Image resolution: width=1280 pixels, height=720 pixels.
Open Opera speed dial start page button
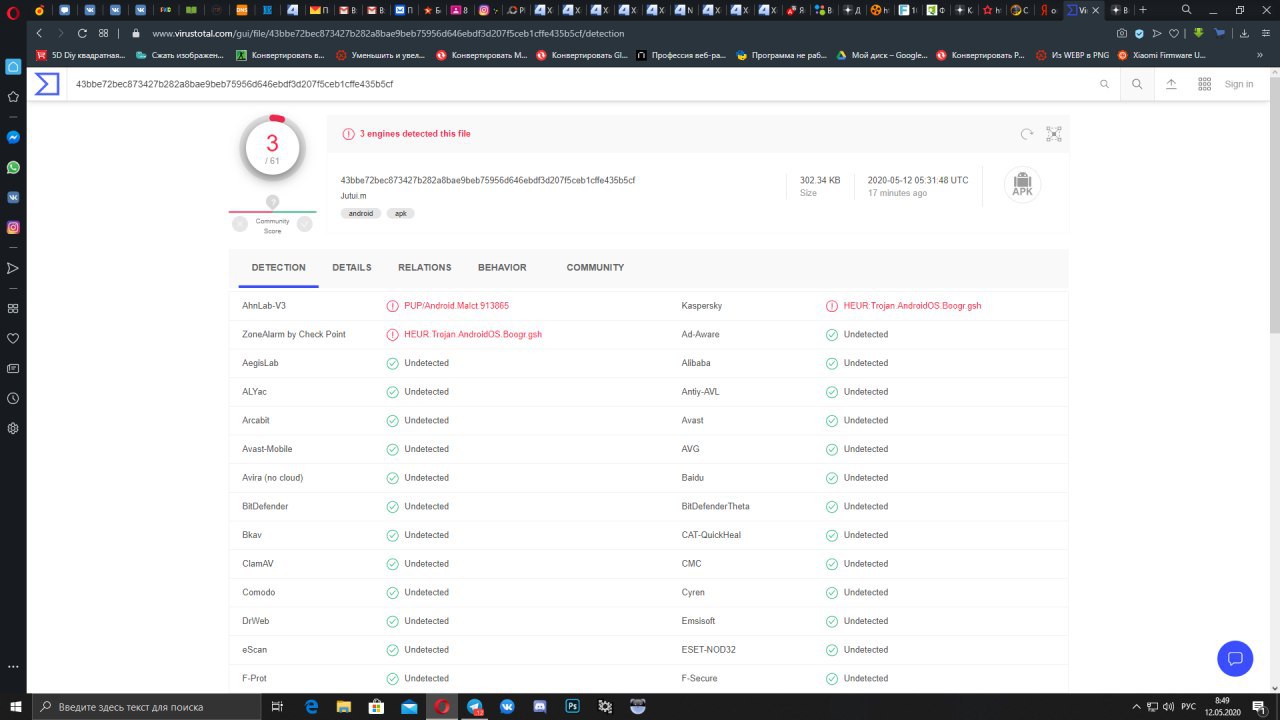coord(103,33)
